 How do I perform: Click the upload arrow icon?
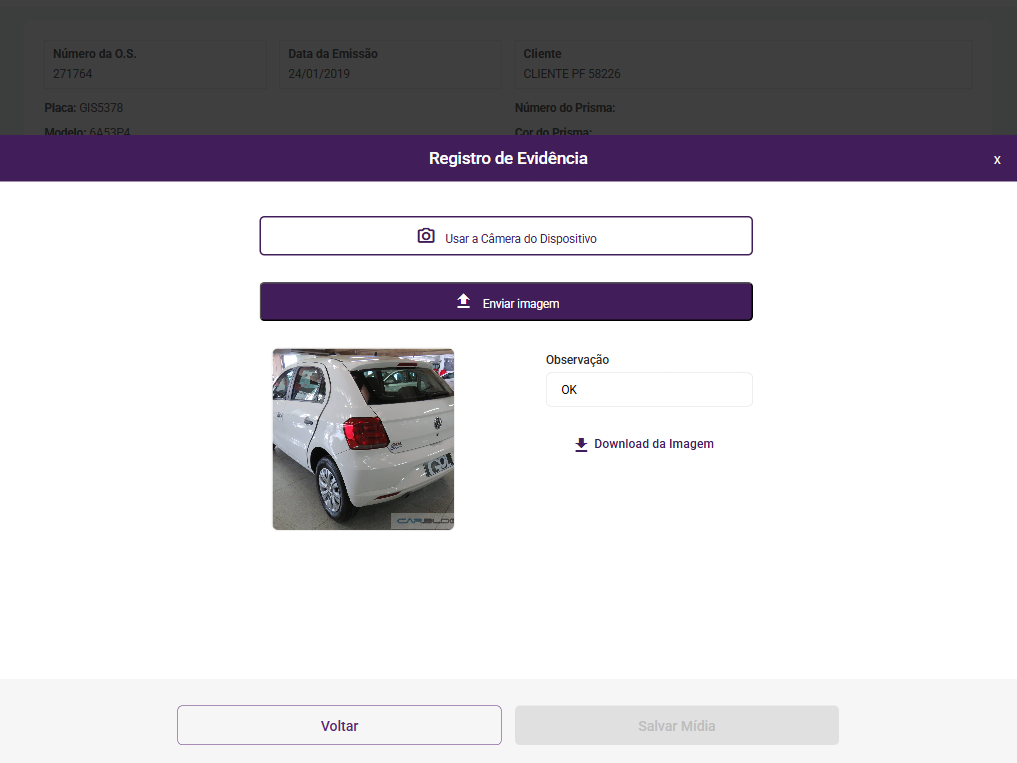point(463,301)
